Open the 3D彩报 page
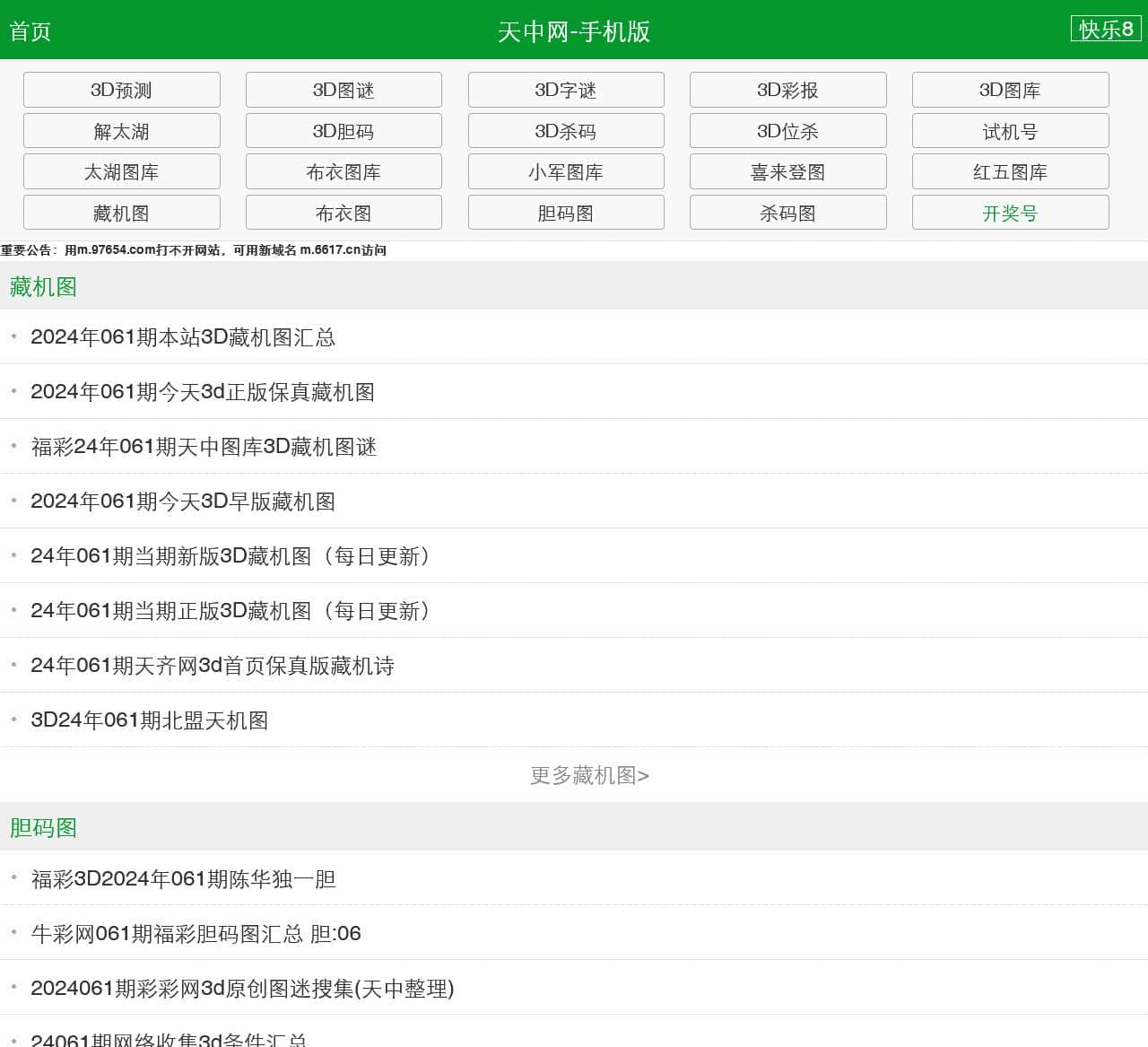This screenshot has height=1047, width=1148. point(787,90)
